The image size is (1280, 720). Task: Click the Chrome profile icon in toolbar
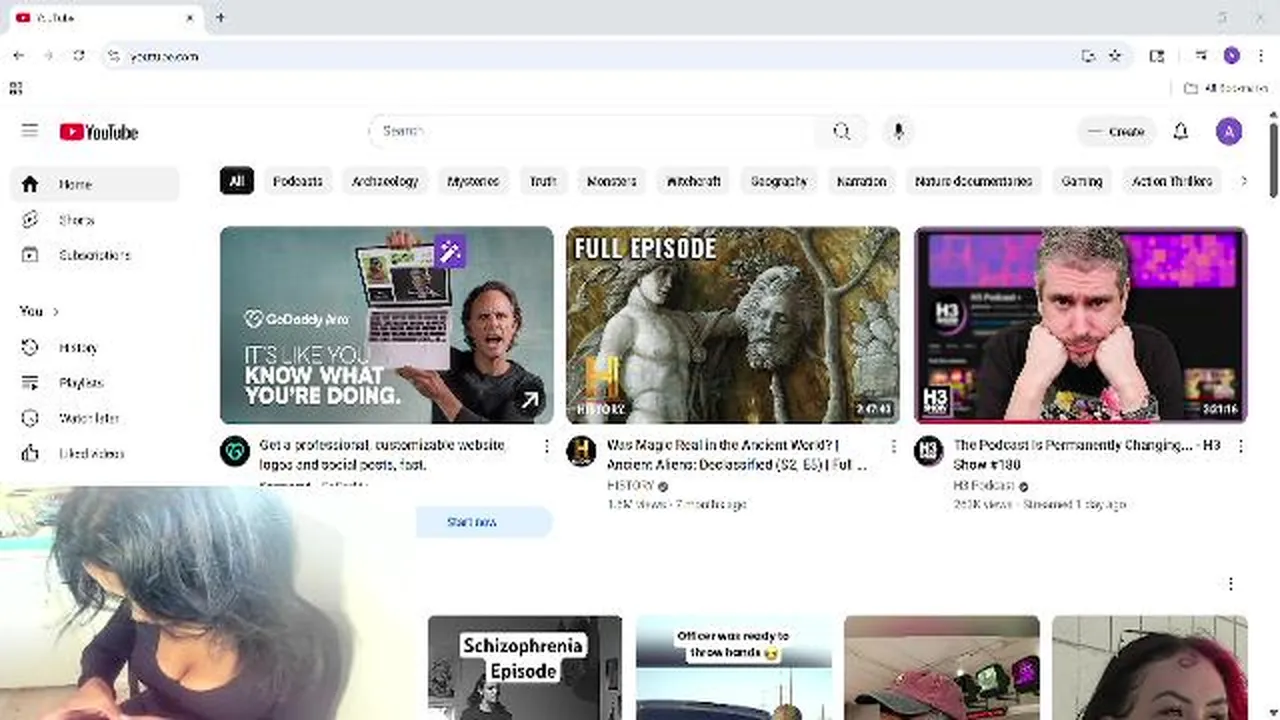(x=1231, y=56)
